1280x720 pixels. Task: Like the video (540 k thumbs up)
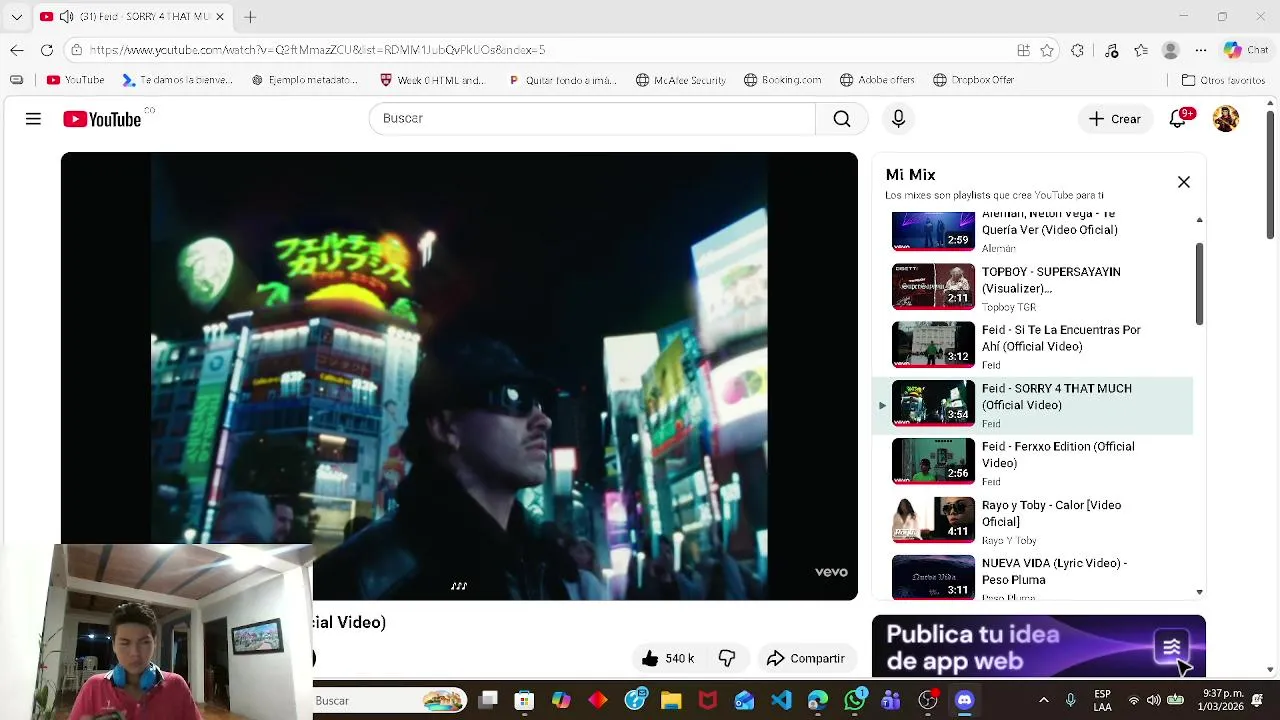pyautogui.click(x=668, y=658)
